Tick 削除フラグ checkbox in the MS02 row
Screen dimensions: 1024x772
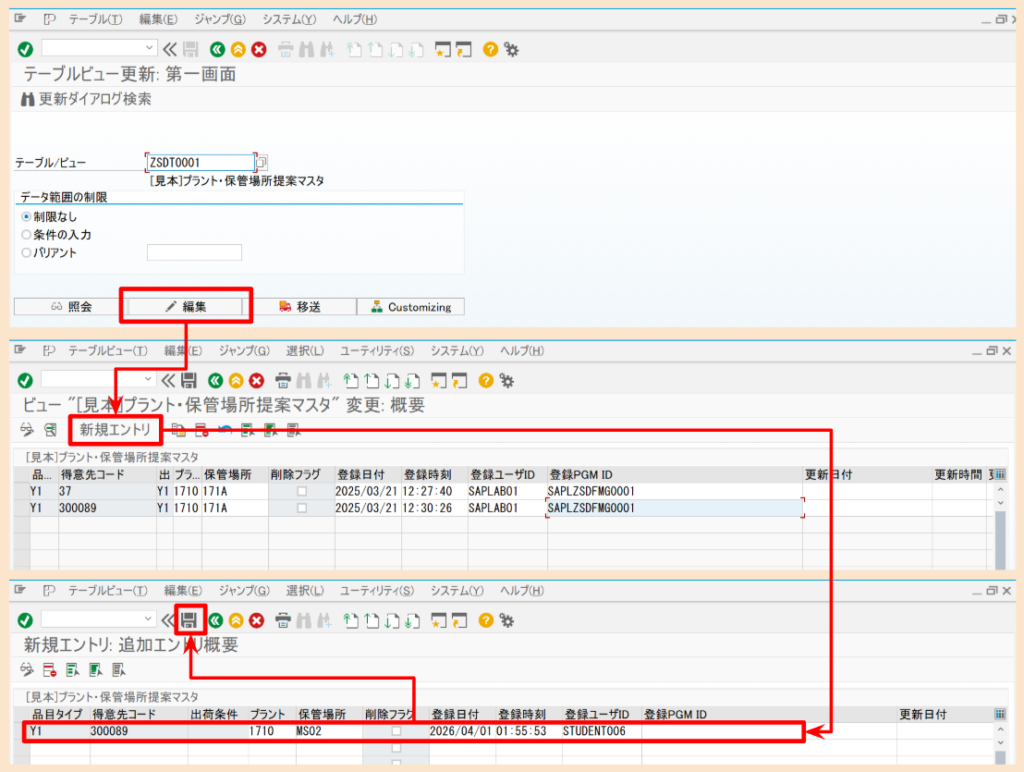(x=396, y=732)
